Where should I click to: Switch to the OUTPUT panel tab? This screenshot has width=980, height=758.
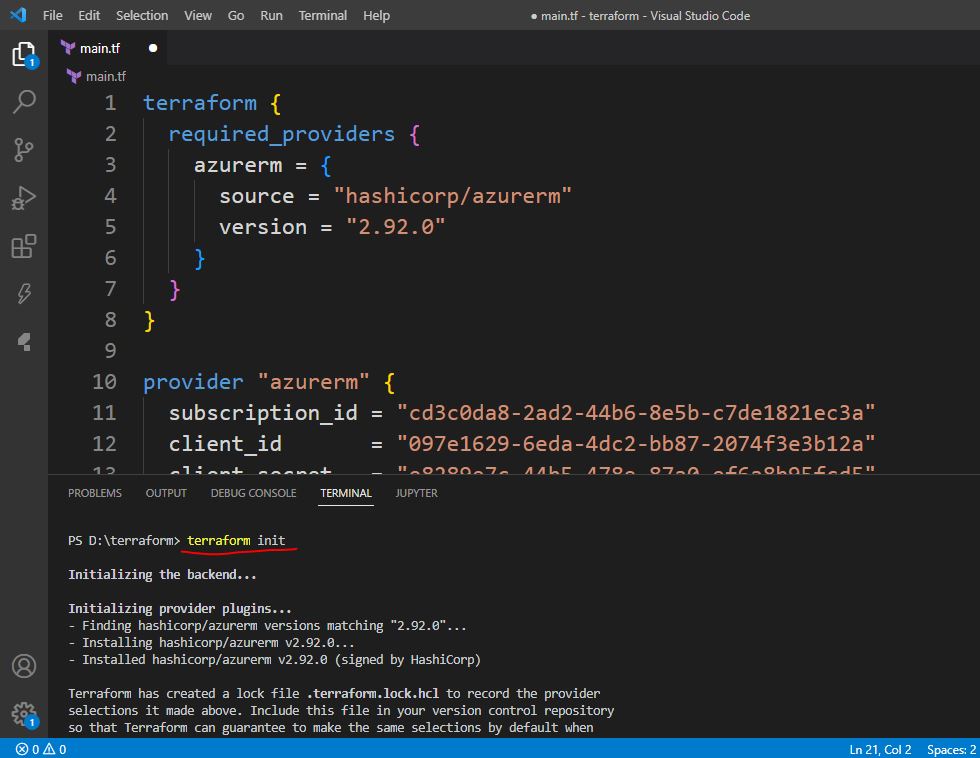click(166, 493)
